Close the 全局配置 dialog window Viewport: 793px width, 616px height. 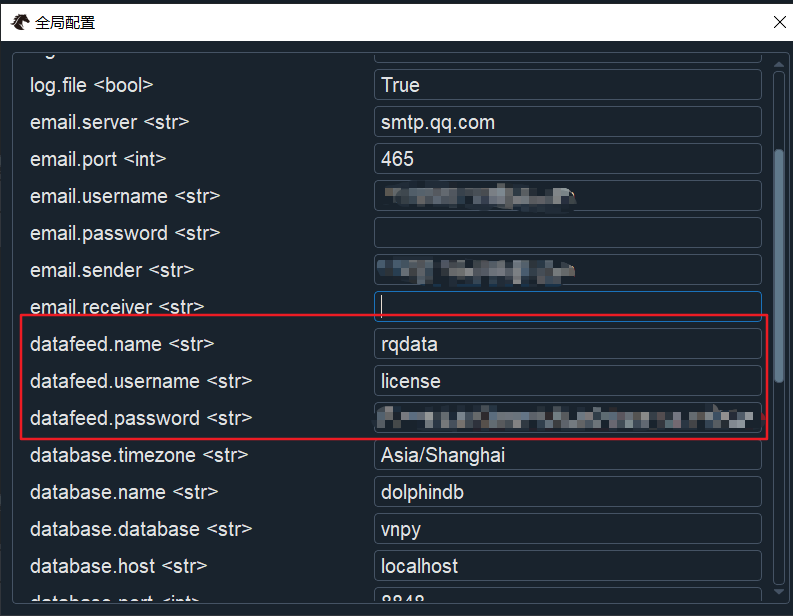click(779, 21)
